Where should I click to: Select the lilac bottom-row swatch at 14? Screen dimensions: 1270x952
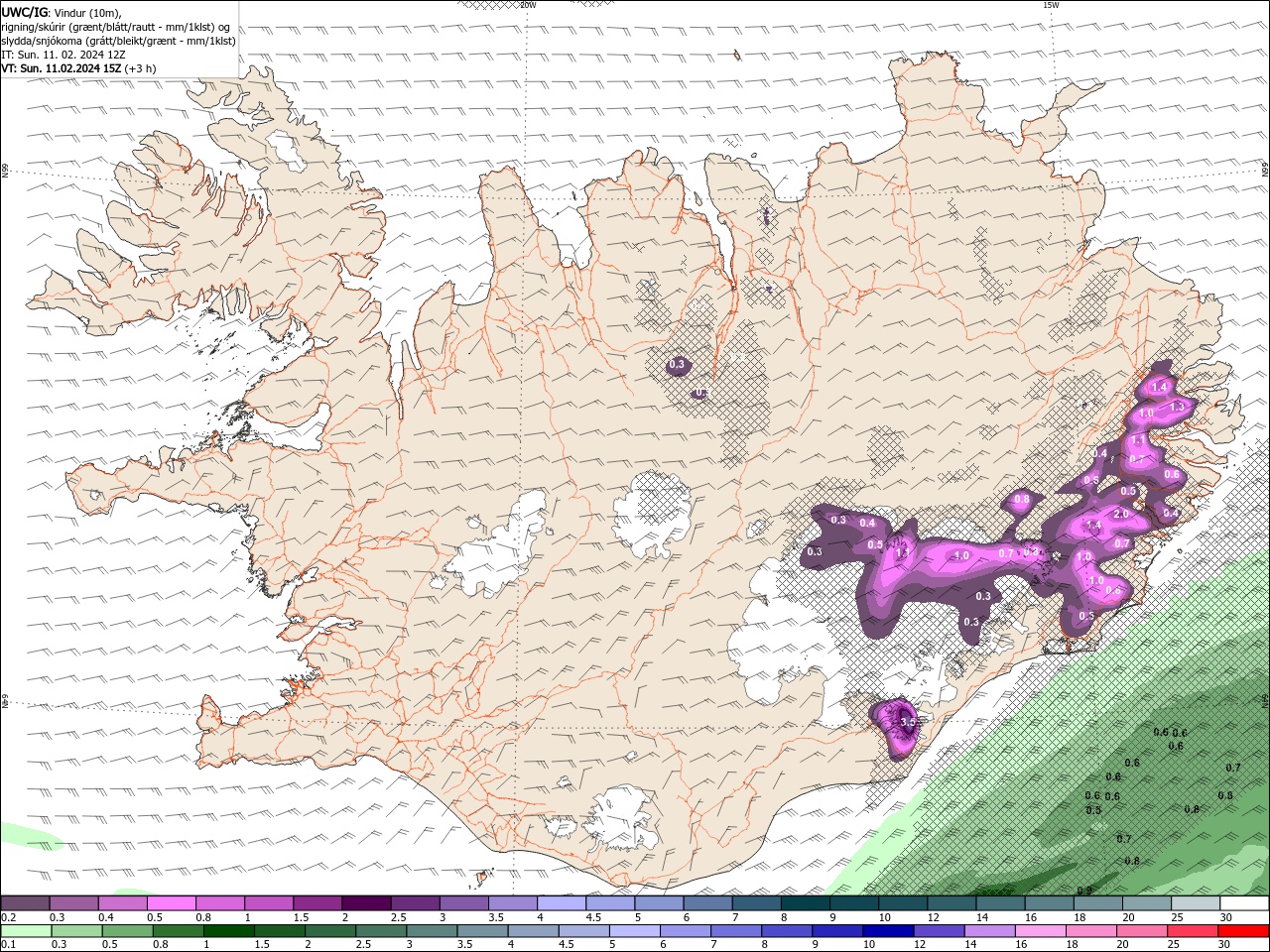989,931
